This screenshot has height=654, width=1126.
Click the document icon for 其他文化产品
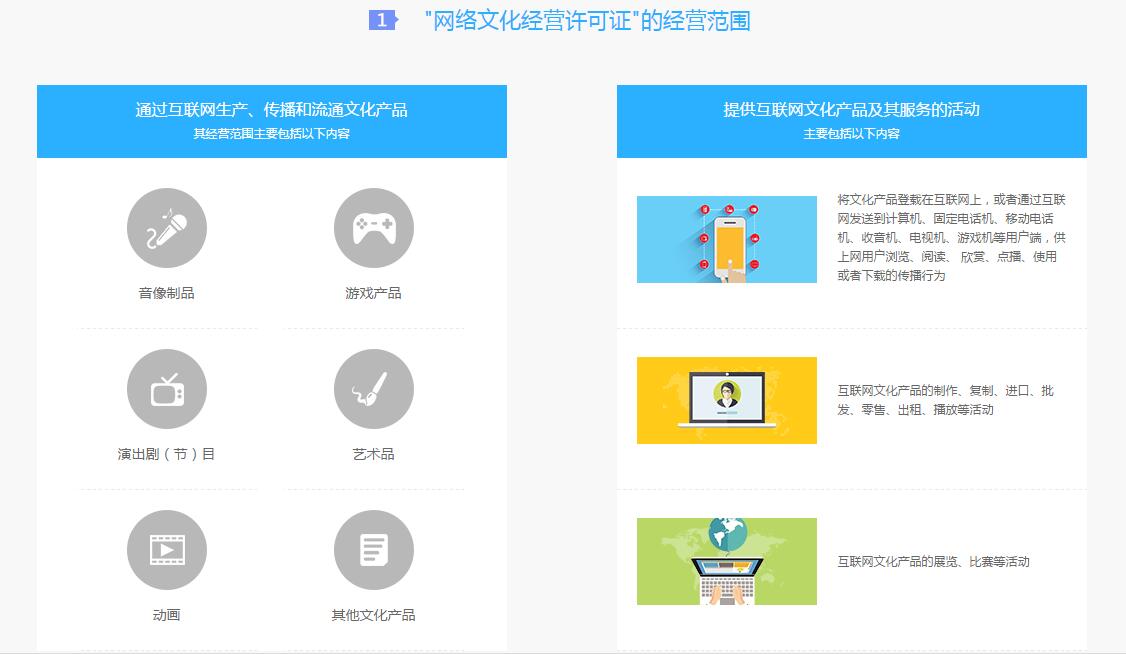(x=373, y=550)
